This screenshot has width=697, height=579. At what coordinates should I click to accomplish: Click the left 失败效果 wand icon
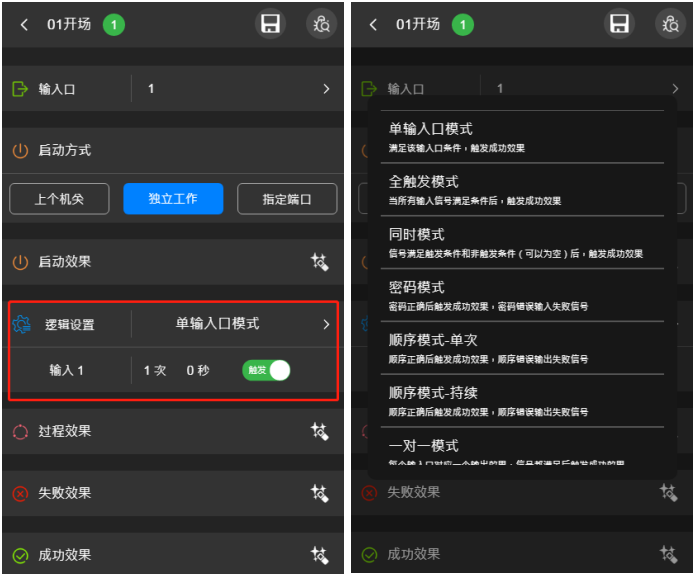coord(319,493)
